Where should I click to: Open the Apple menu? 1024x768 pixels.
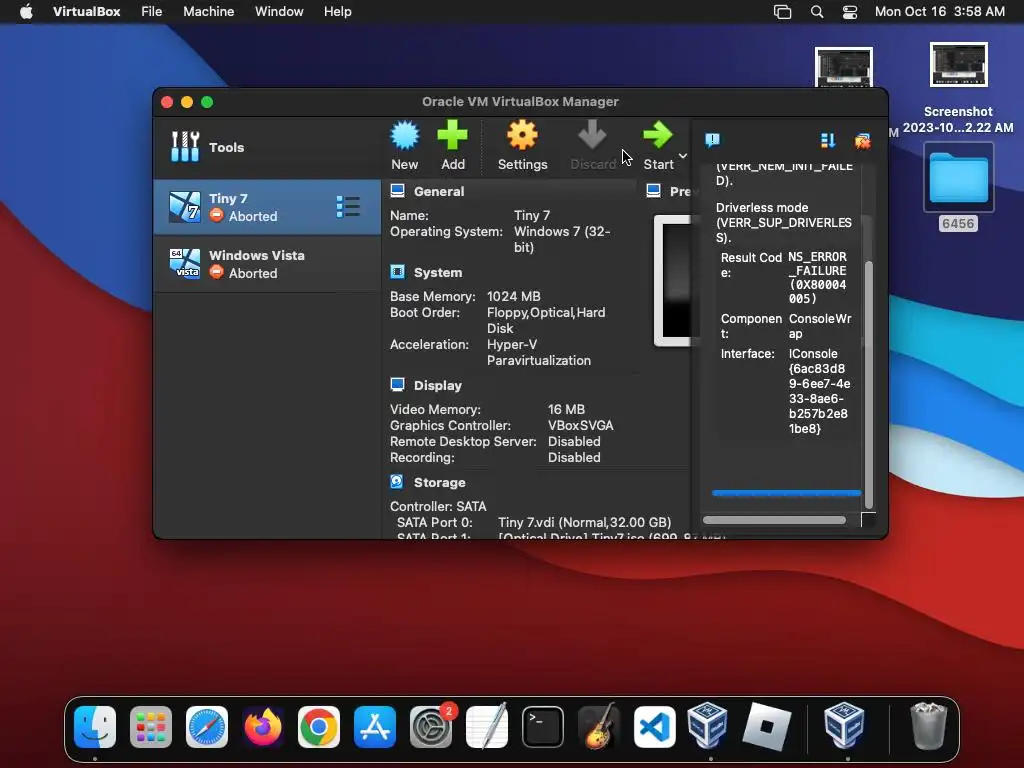coord(26,12)
